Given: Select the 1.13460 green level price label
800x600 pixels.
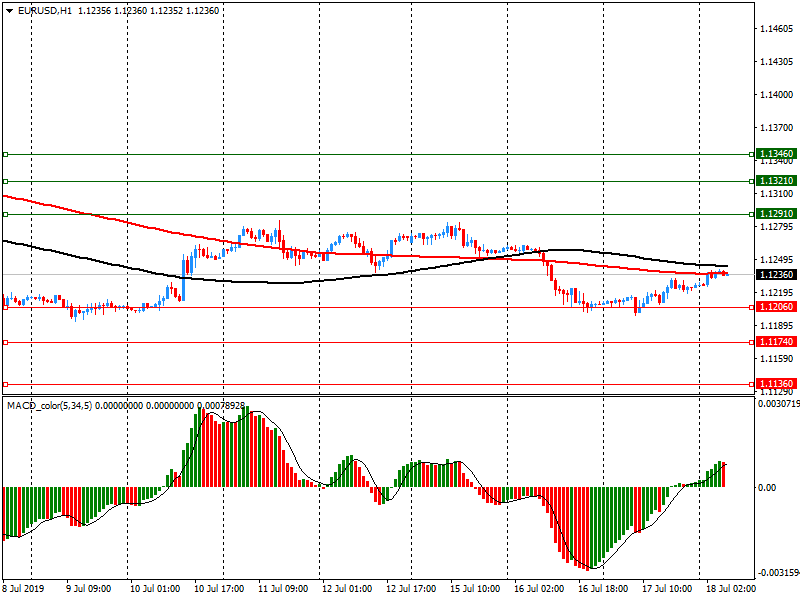Looking at the screenshot, I should click(x=777, y=154).
